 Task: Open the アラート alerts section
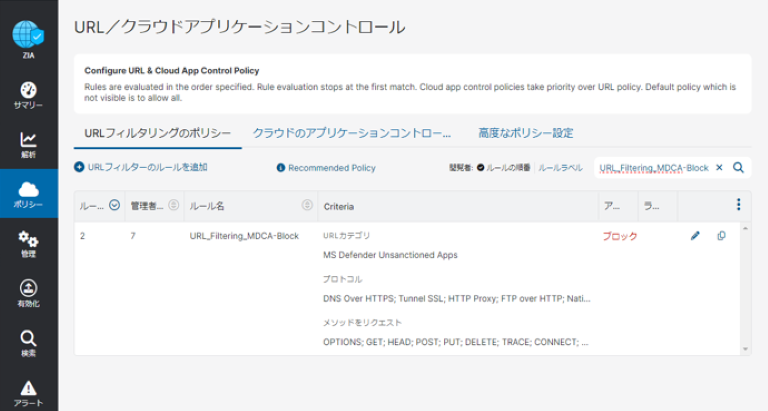(x=28, y=393)
